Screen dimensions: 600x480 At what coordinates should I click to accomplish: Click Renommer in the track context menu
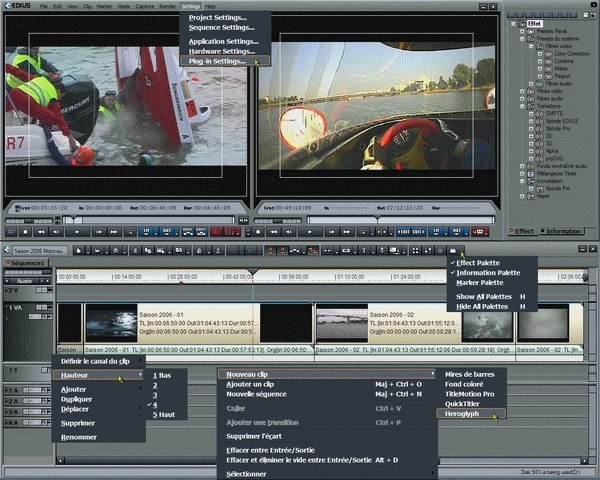78,437
